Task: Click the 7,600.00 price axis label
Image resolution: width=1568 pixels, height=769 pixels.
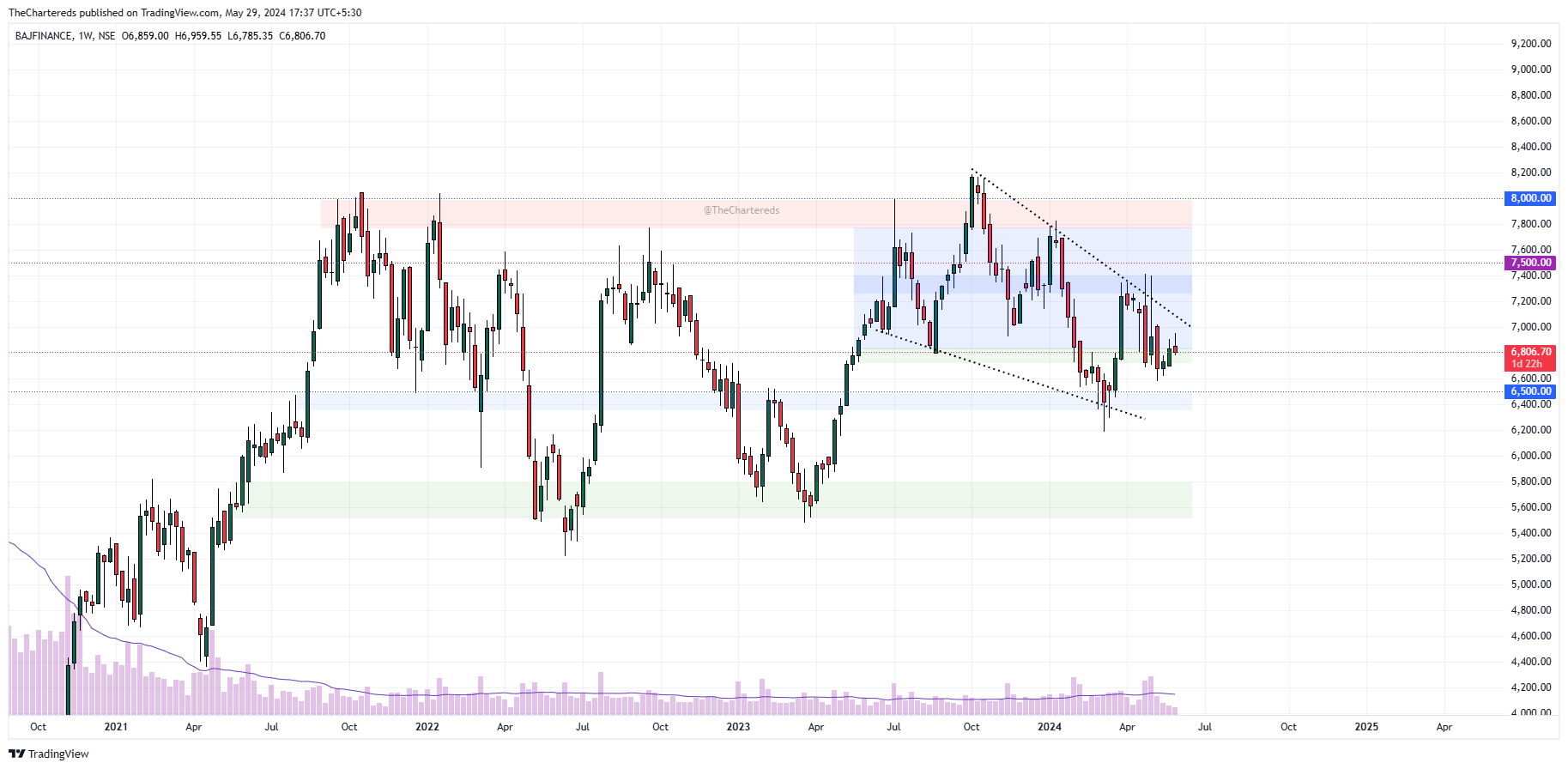Action: [1531, 250]
